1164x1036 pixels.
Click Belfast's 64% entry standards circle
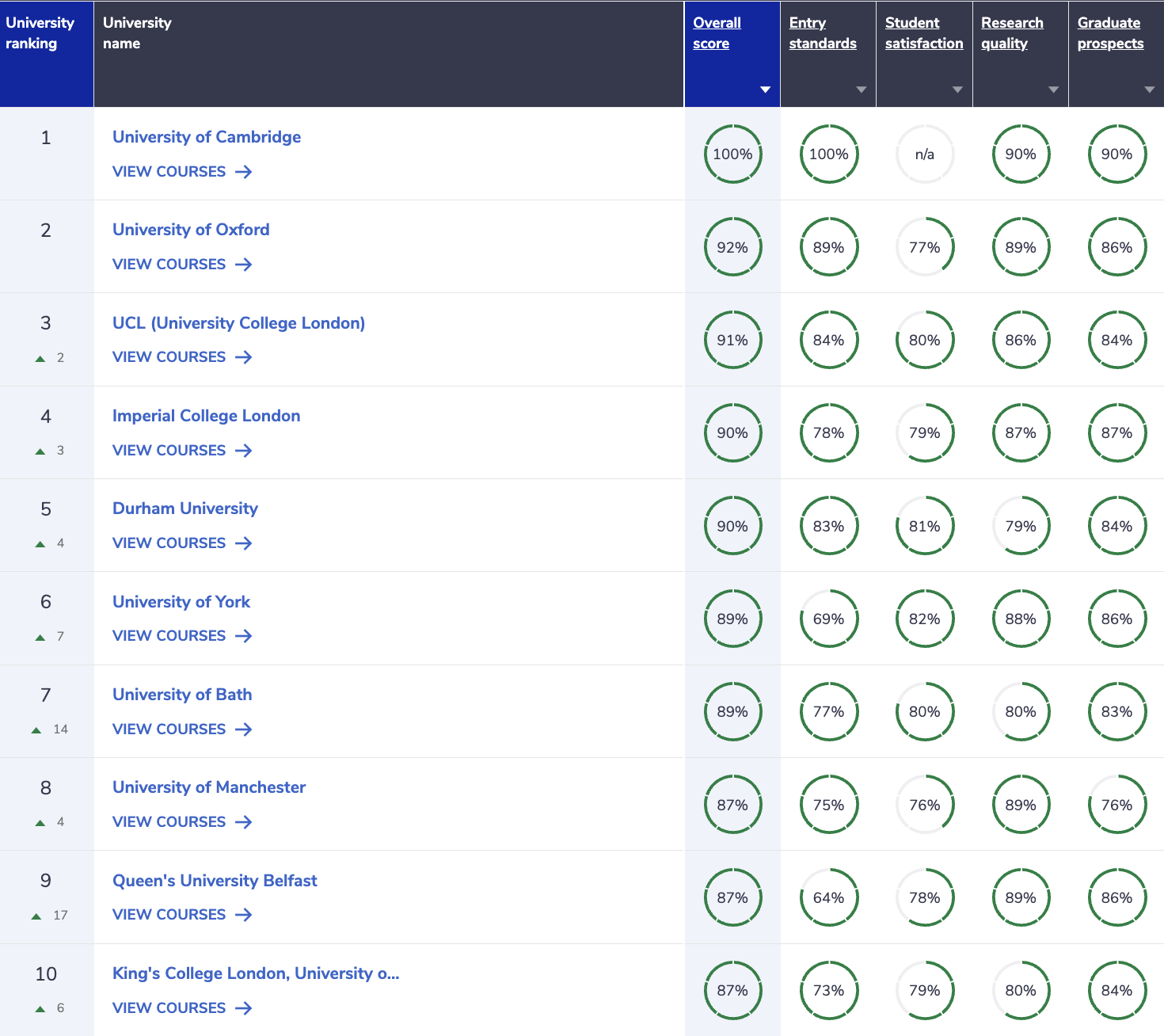829,897
